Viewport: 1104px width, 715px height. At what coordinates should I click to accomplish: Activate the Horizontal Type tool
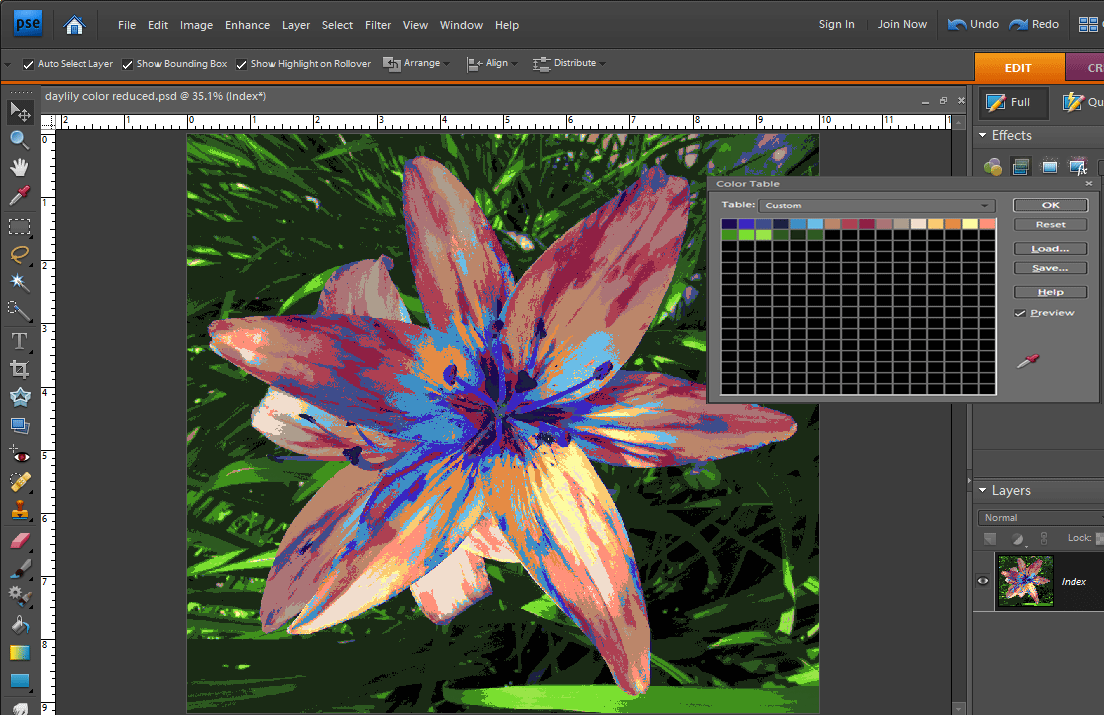(x=19, y=341)
